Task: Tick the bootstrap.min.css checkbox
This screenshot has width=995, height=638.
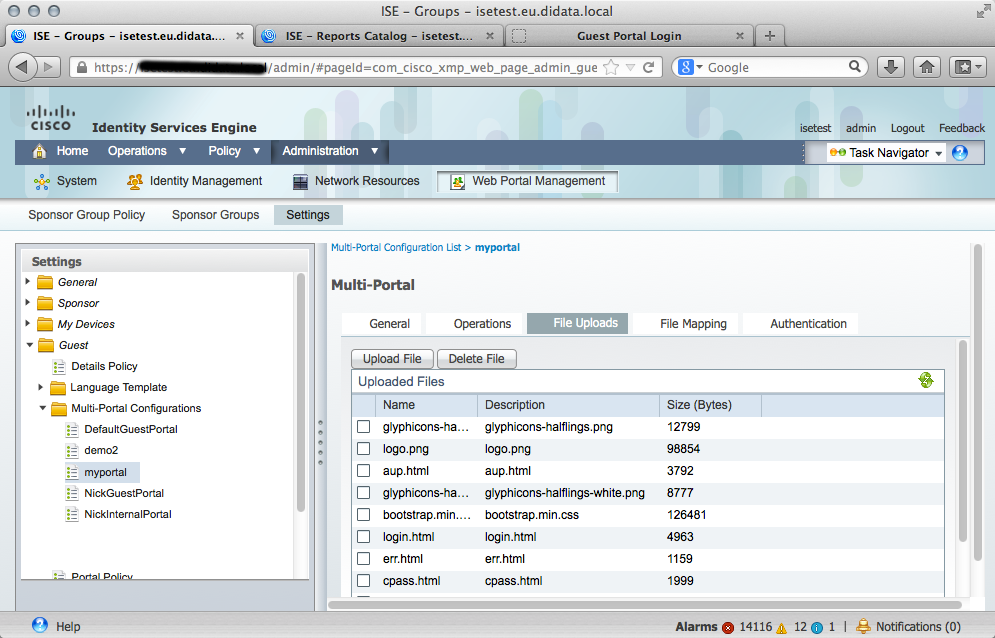Action: (x=364, y=515)
